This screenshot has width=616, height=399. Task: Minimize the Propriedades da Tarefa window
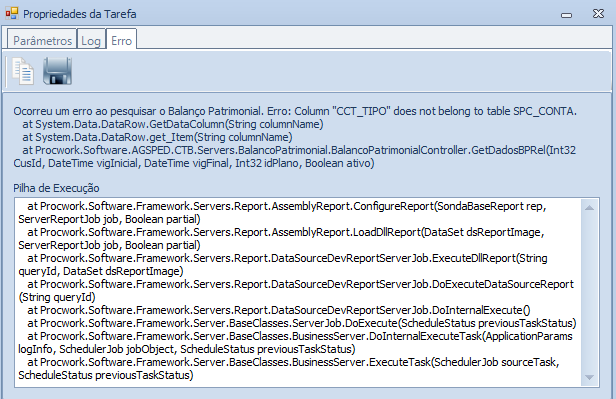pyautogui.click(x=566, y=15)
